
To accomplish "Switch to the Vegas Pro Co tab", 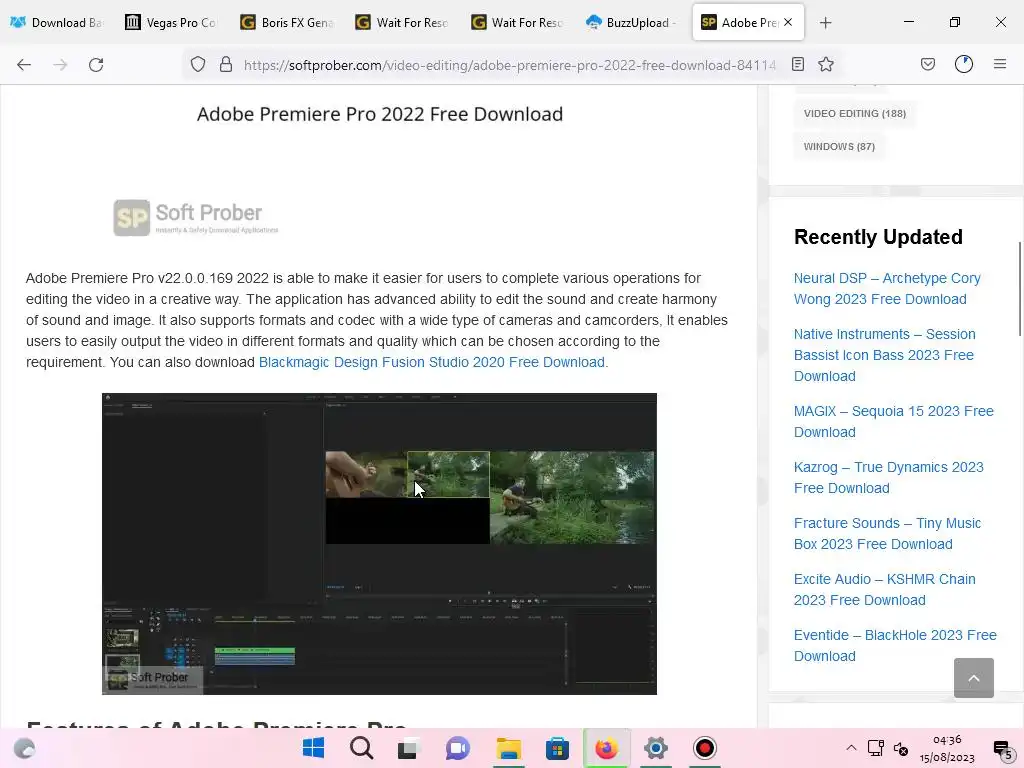I will click(x=173, y=22).
